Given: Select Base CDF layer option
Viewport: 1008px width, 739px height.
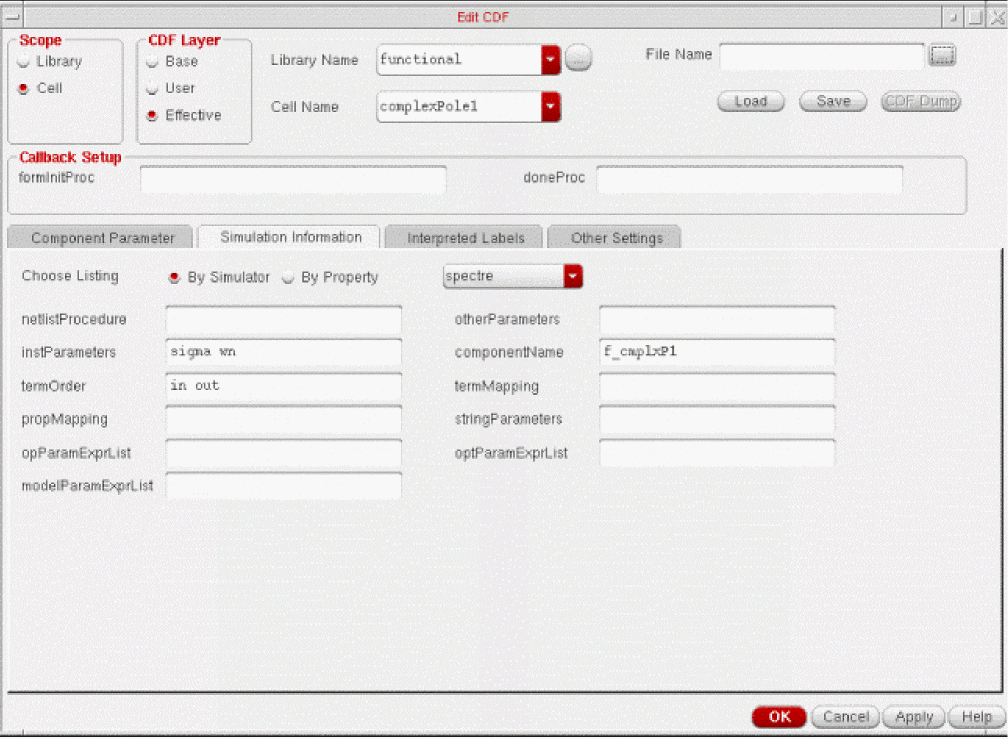Looking at the screenshot, I should 152,62.
